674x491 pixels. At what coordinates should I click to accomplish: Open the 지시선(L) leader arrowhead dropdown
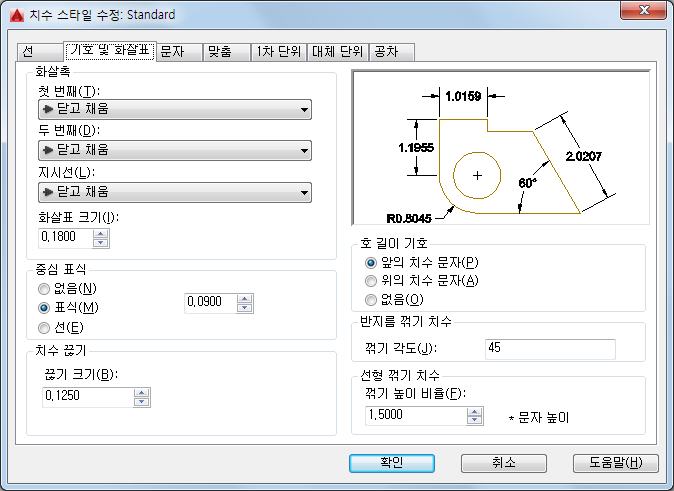click(x=175, y=192)
